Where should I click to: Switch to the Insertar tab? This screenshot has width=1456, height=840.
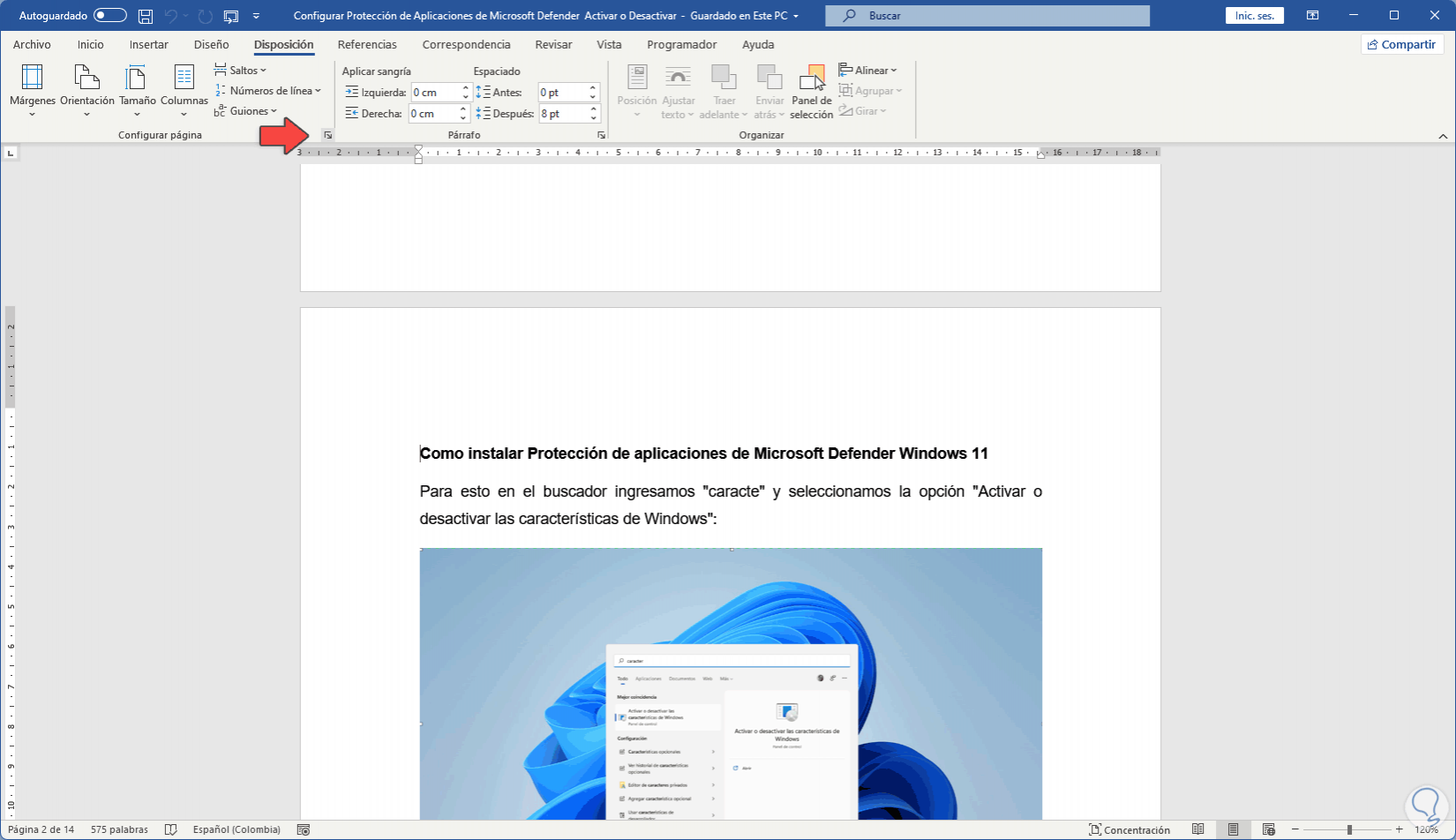click(148, 45)
